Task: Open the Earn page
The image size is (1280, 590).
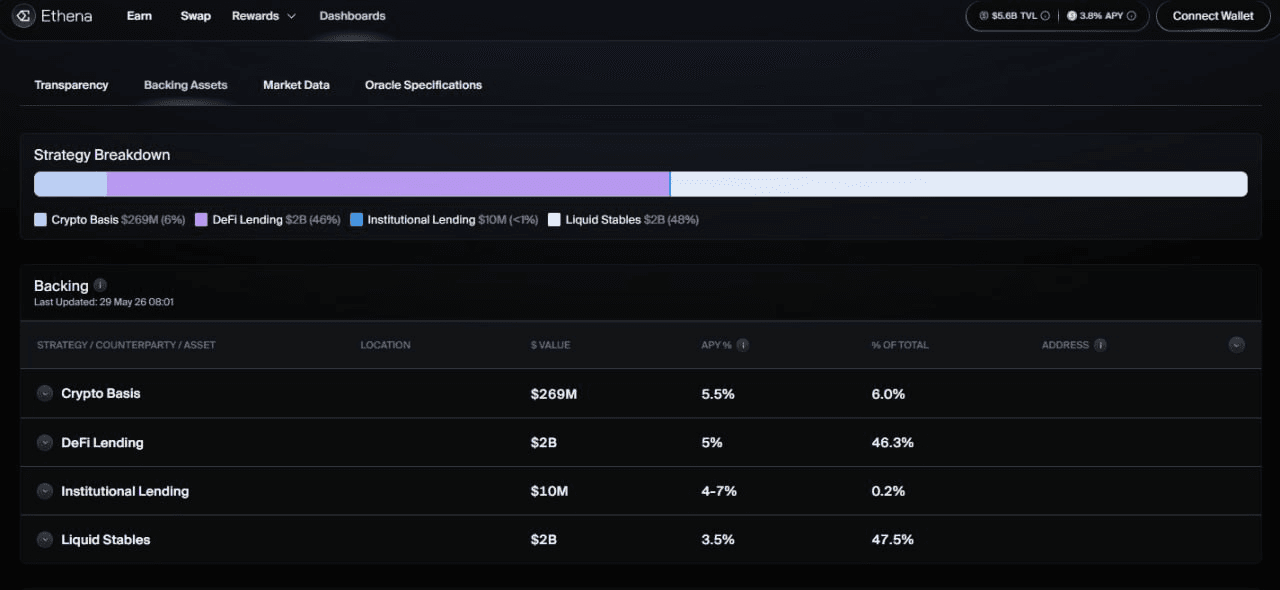Action: (139, 16)
